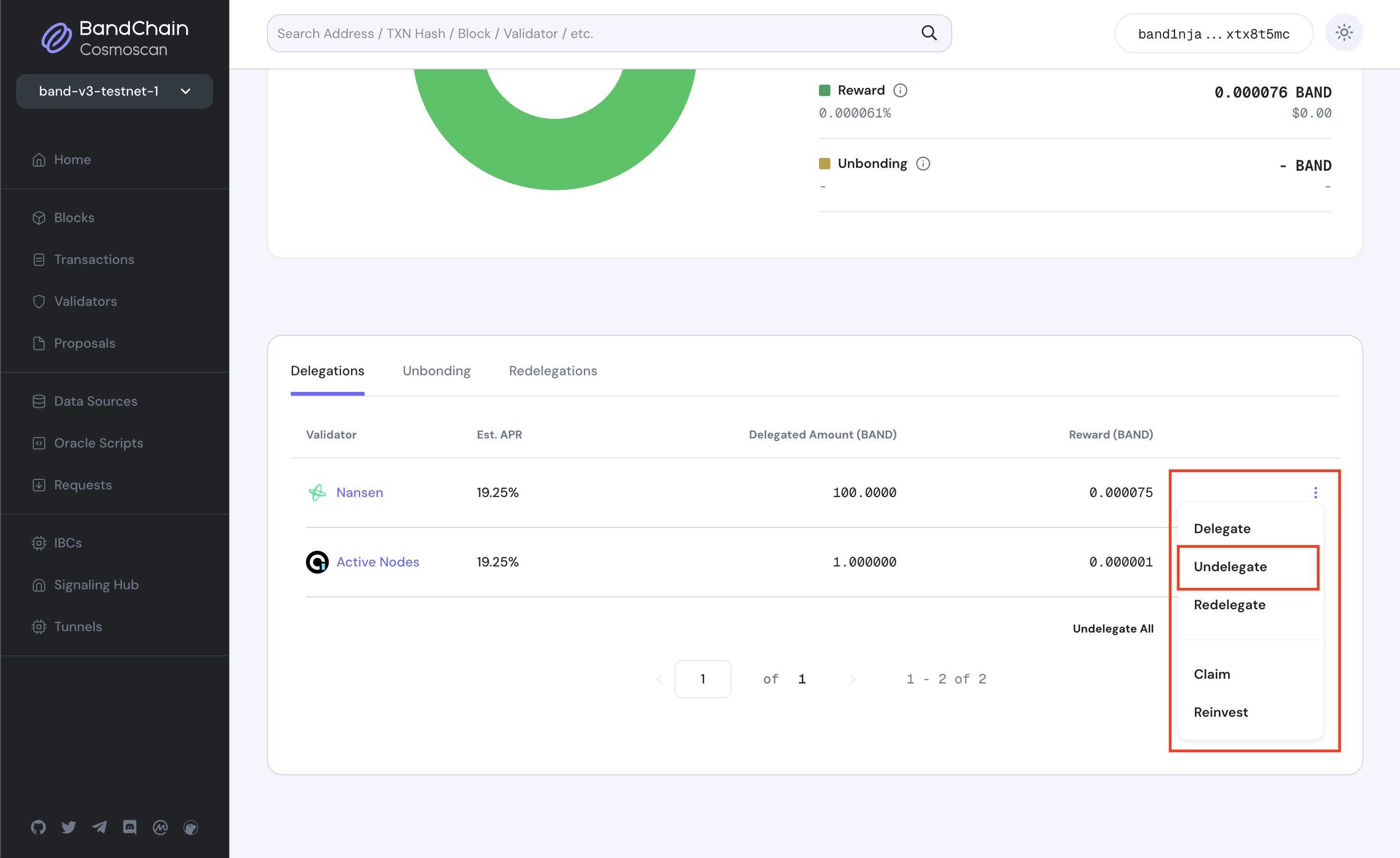Open Oracle Scripts in the sidebar
The width and height of the screenshot is (1400, 858).
tap(99, 443)
